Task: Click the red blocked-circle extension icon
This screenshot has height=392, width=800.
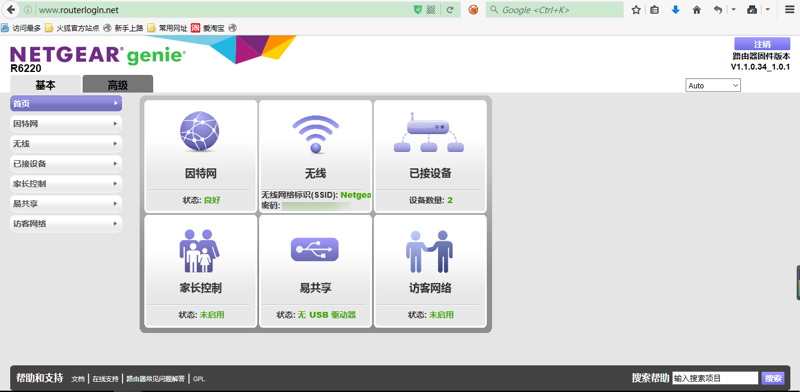Action: 473,10
